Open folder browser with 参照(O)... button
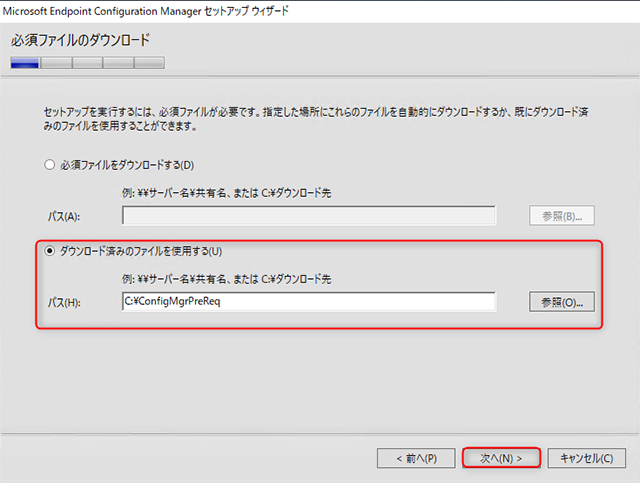Viewport: 640px width, 483px height. [x=562, y=301]
